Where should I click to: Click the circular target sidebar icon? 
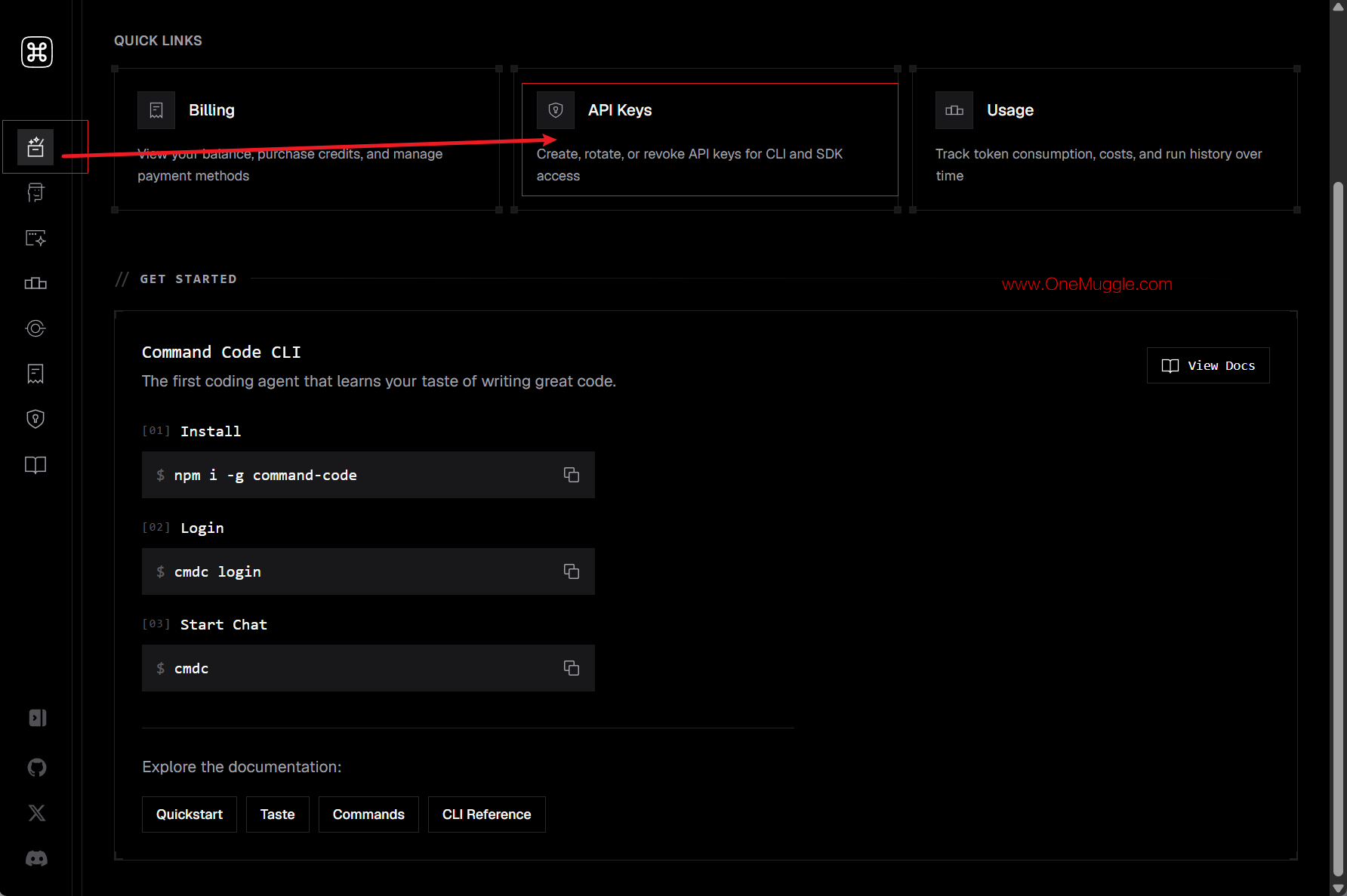click(35, 328)
